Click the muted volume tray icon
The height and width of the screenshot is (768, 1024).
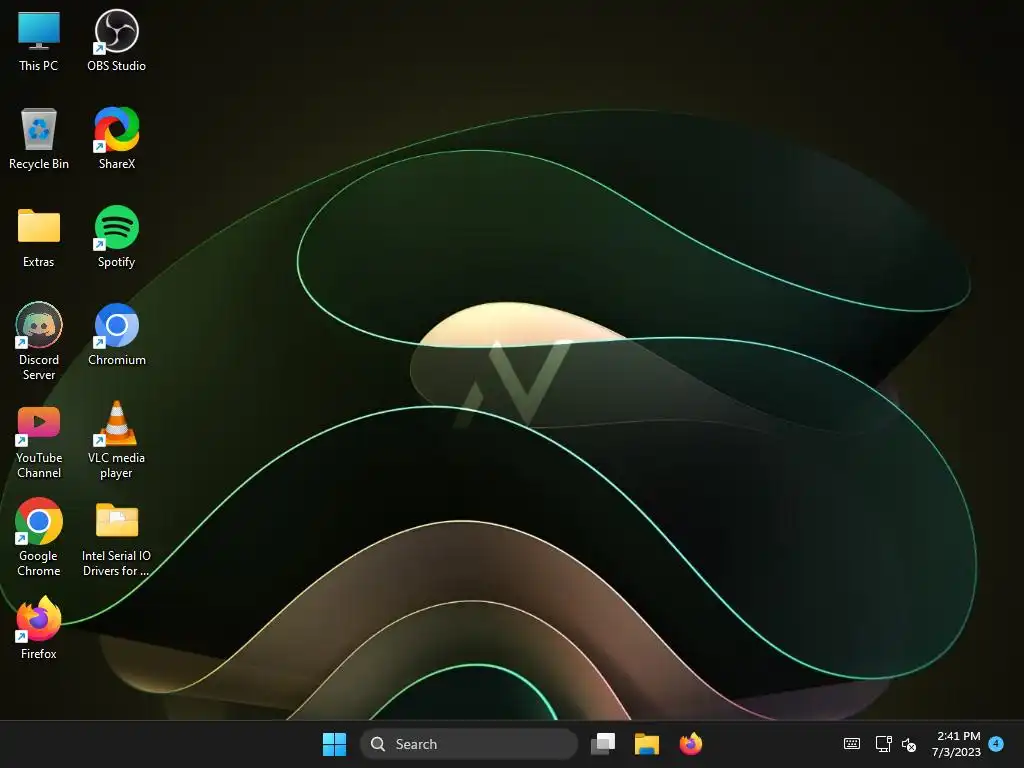point(908,744)
